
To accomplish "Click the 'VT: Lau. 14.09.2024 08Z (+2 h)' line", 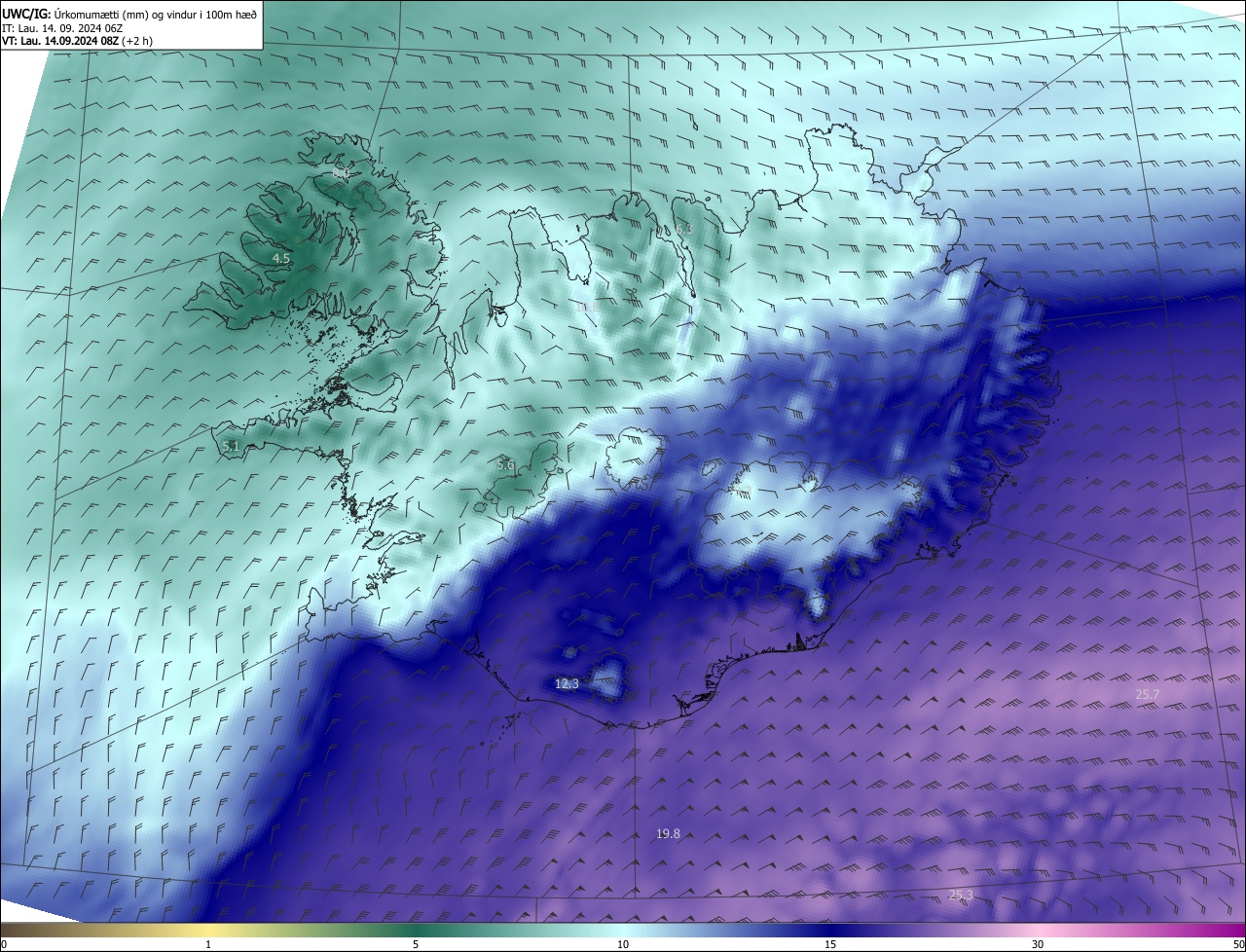I will pyautogui.click(x=77, y=40).
